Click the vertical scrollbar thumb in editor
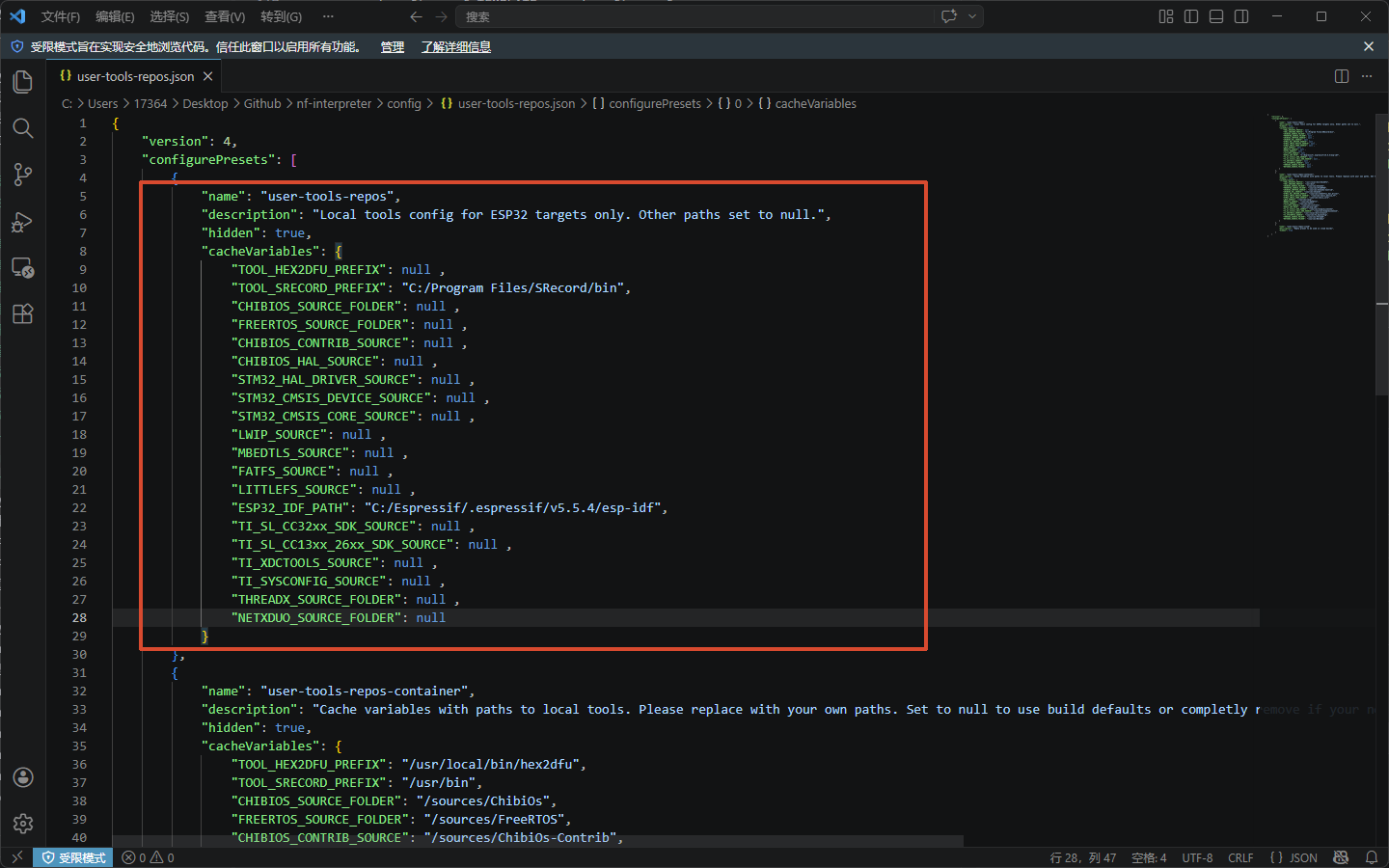 pyautogui.click(x=1381, y=254)
